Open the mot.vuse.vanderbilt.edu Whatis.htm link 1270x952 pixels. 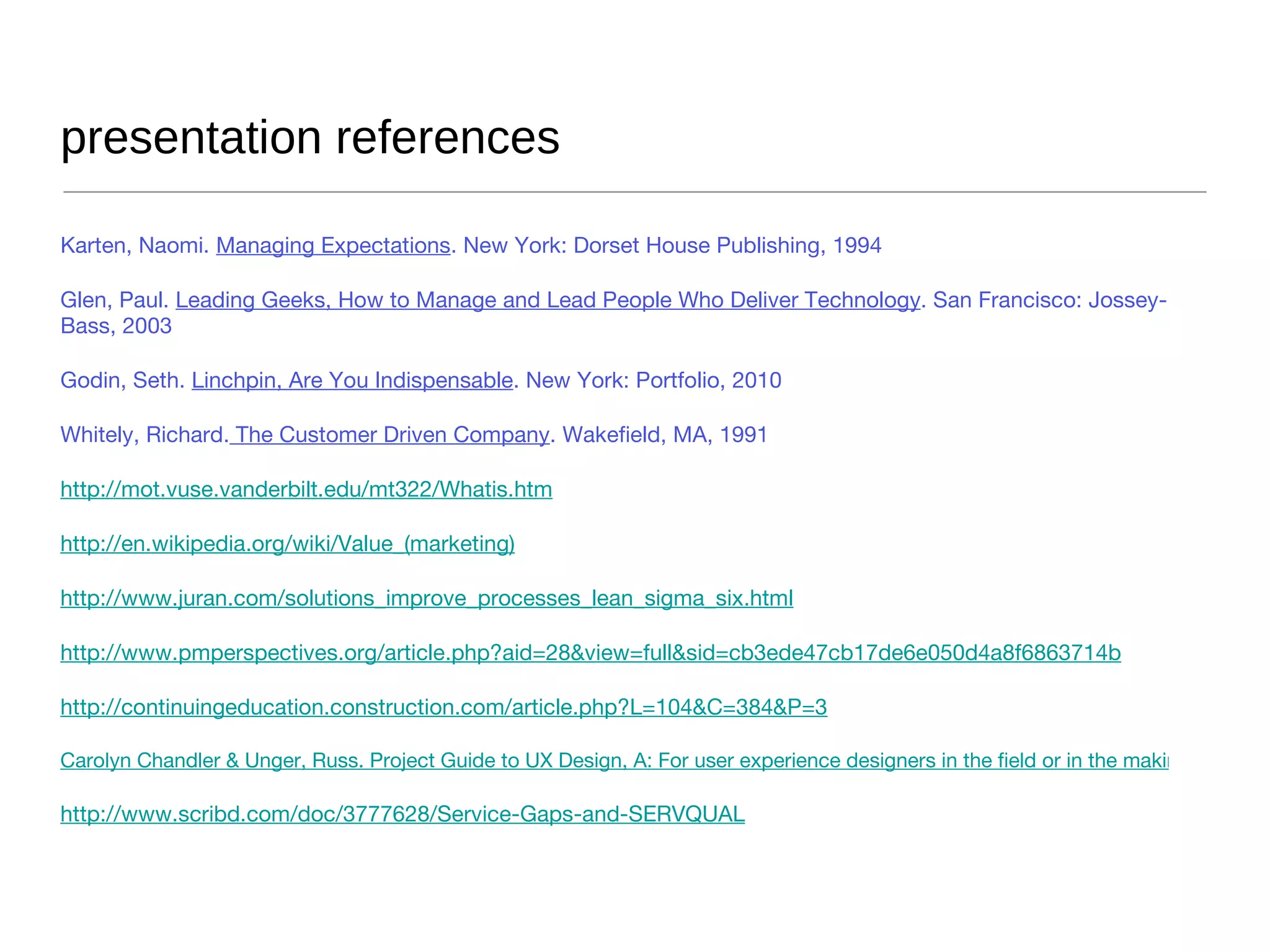(x=306, y=490)
